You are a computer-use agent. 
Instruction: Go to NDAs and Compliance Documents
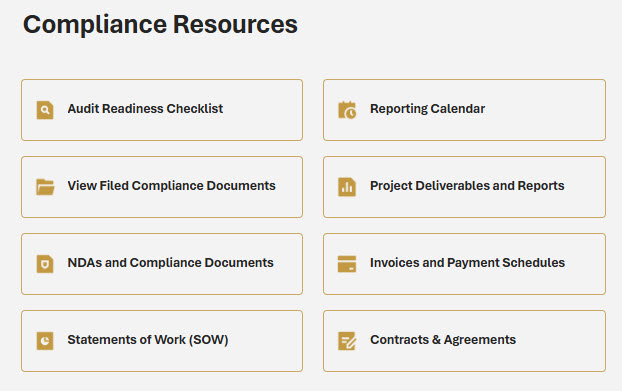coord(171,263)
